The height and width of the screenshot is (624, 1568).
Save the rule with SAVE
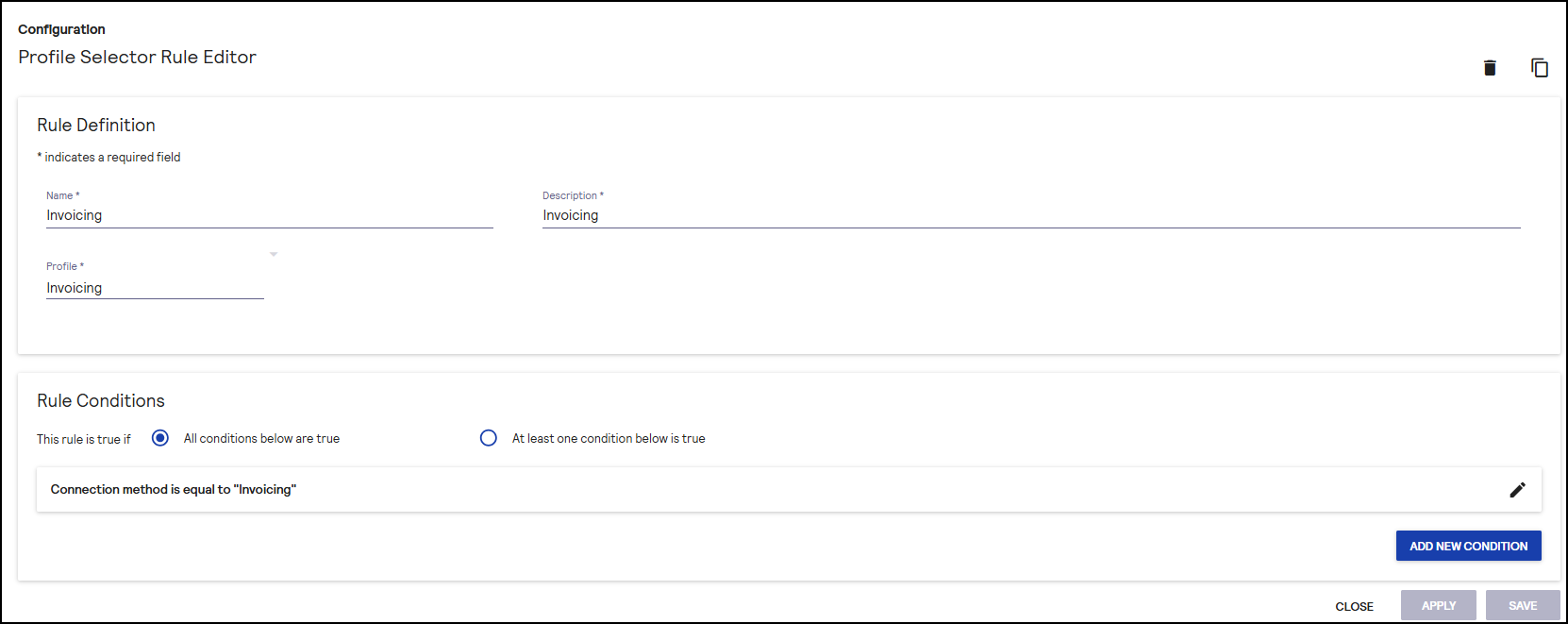tap(1522, 606)
